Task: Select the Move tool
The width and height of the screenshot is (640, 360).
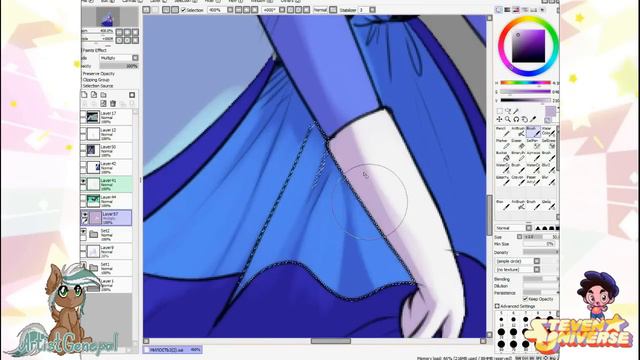Action: pyautogui.click(x=500, y=119)
